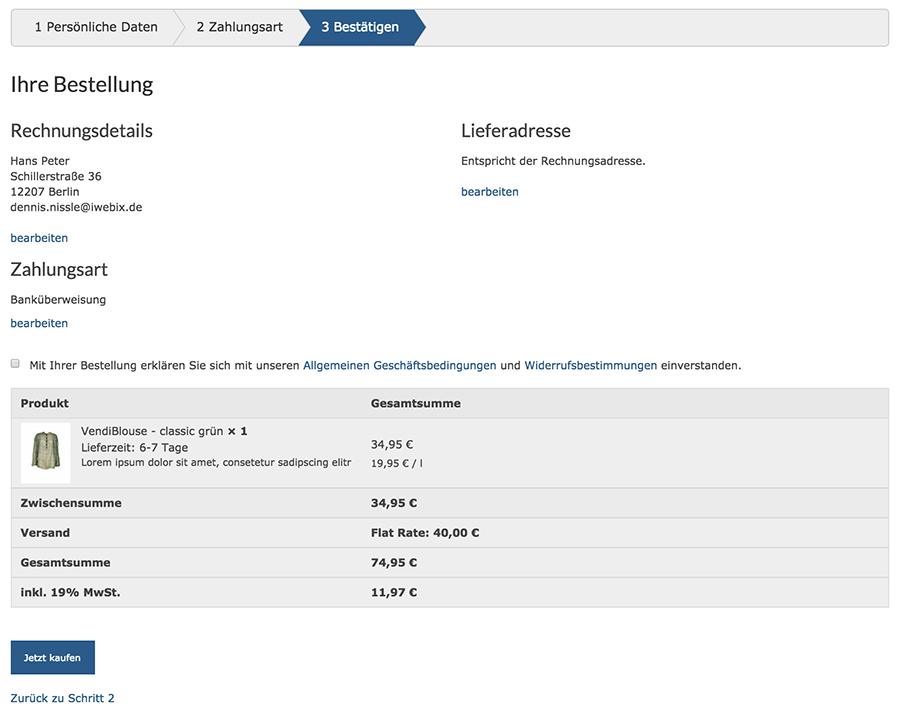Screen dimensions: 900x714
Task: Click the green blouse product thumbnail
Action: coord(45,453)
